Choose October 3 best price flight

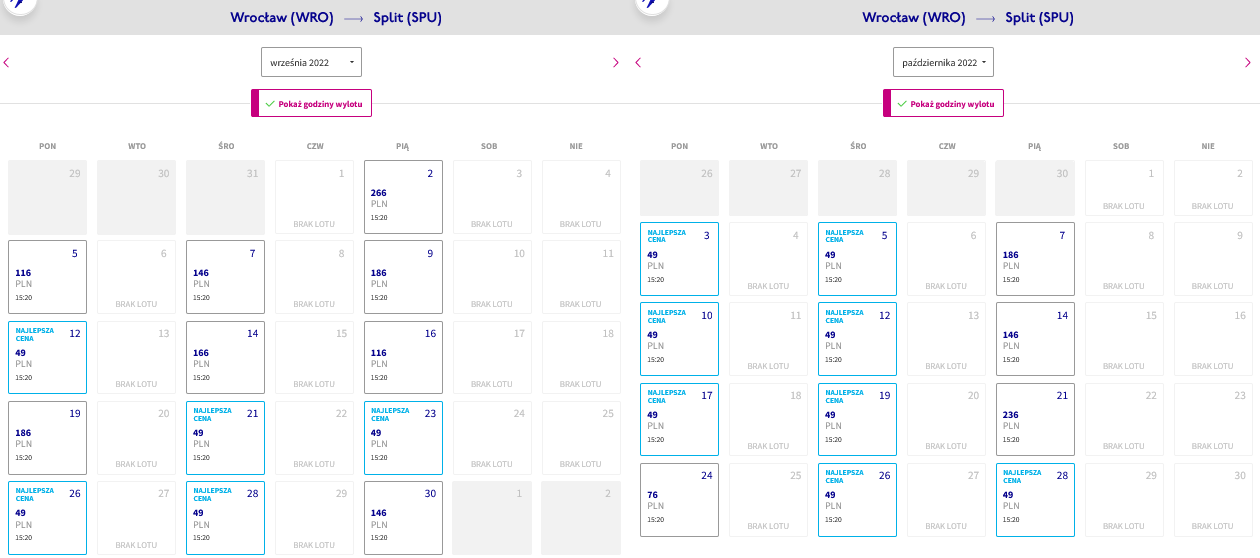coord(679,259)
